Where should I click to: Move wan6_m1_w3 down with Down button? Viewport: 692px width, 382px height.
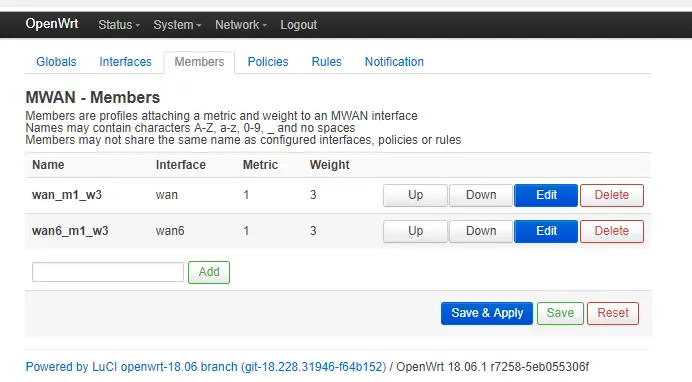(x=481, y=232)
